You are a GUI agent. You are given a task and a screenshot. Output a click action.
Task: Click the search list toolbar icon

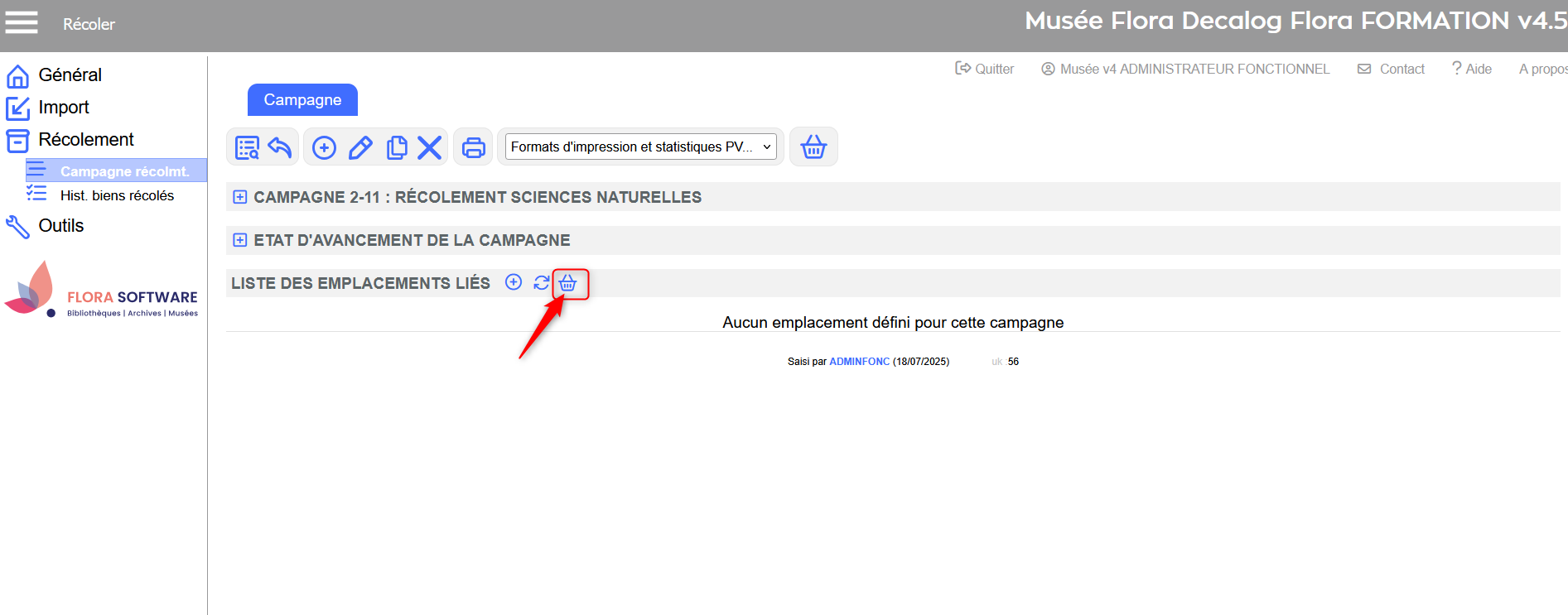[247, 147]
